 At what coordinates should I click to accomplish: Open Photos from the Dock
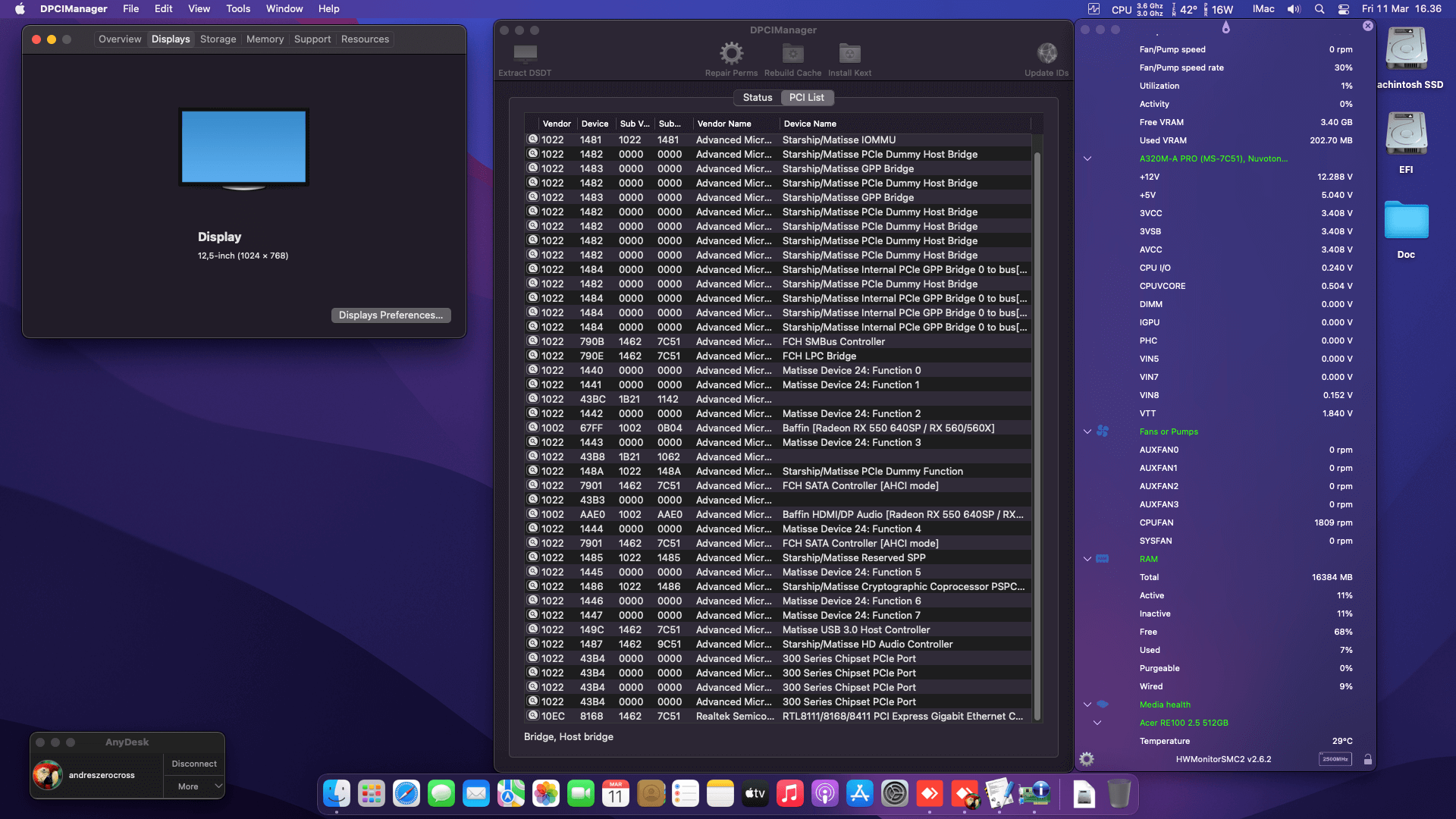coord(546,794)
